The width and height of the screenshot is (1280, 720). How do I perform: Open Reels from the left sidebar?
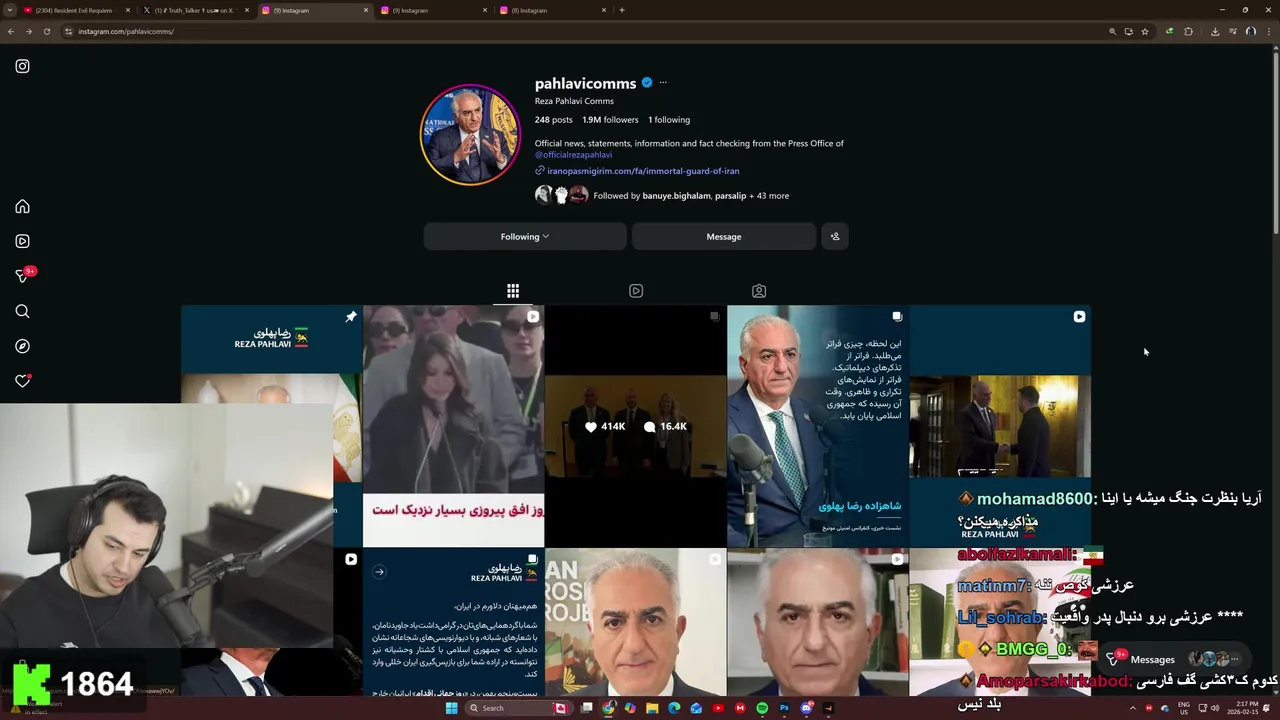pyautogui.click(x=22, y=241)
